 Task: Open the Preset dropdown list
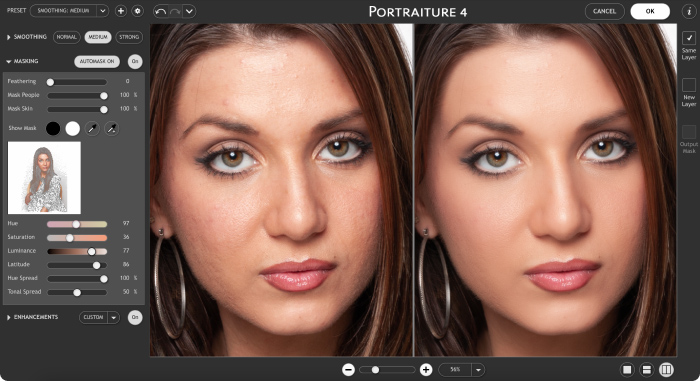[x=103, y=11]
